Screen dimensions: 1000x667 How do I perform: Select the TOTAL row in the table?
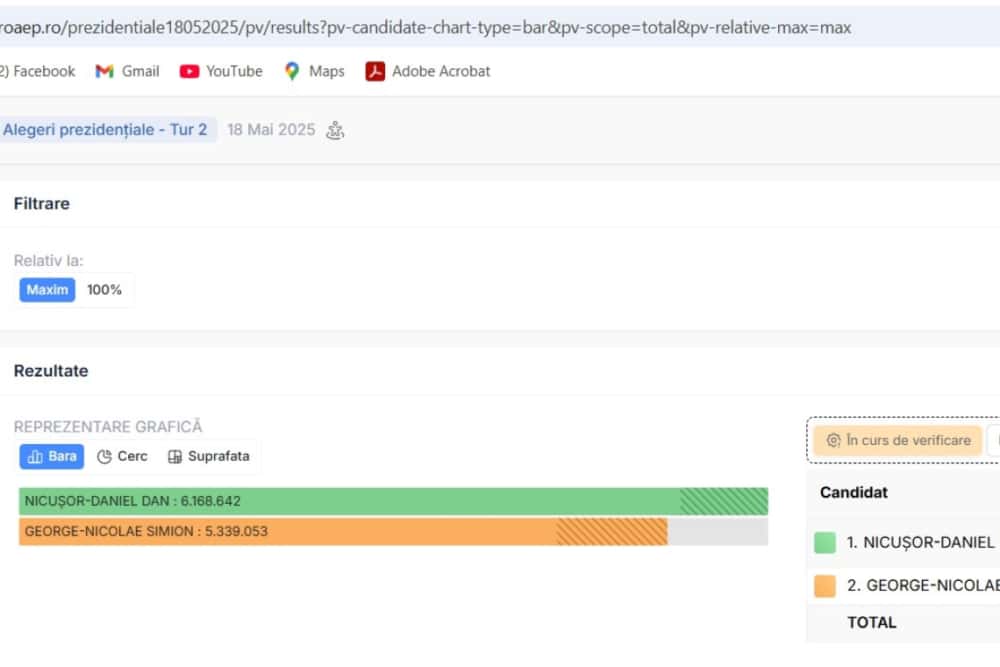click(x=872, y=622)
